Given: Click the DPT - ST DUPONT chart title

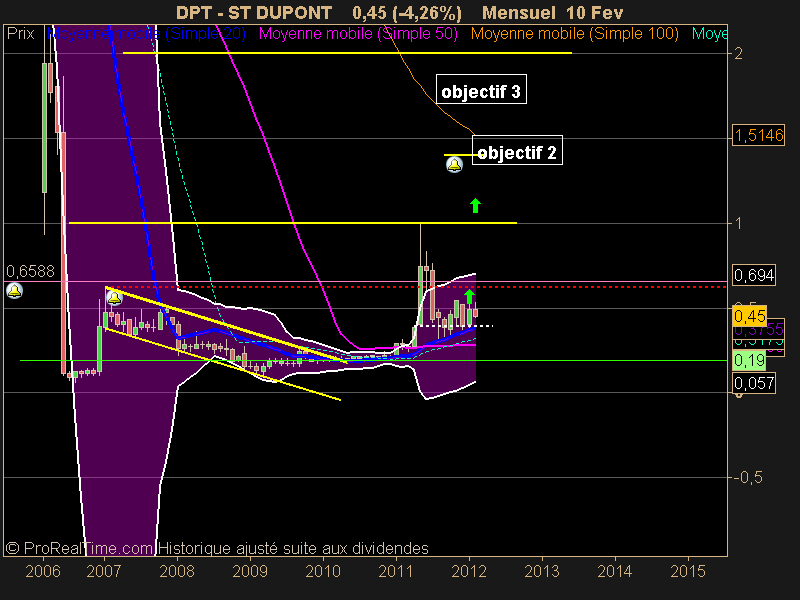Looking at the screenshot, I should click(254, 12).
